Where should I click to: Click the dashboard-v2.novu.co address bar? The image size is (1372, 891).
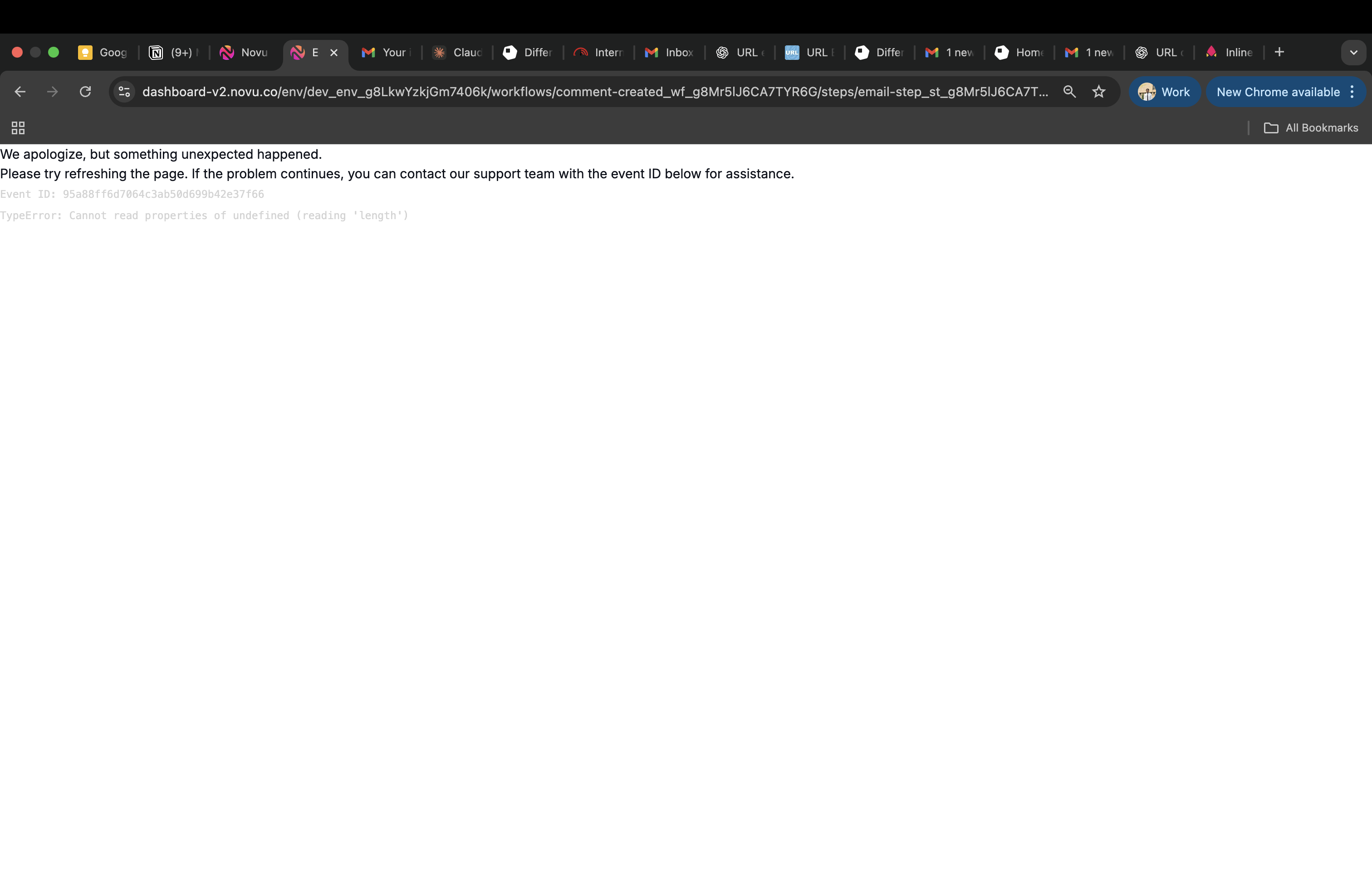coord(594,92)
